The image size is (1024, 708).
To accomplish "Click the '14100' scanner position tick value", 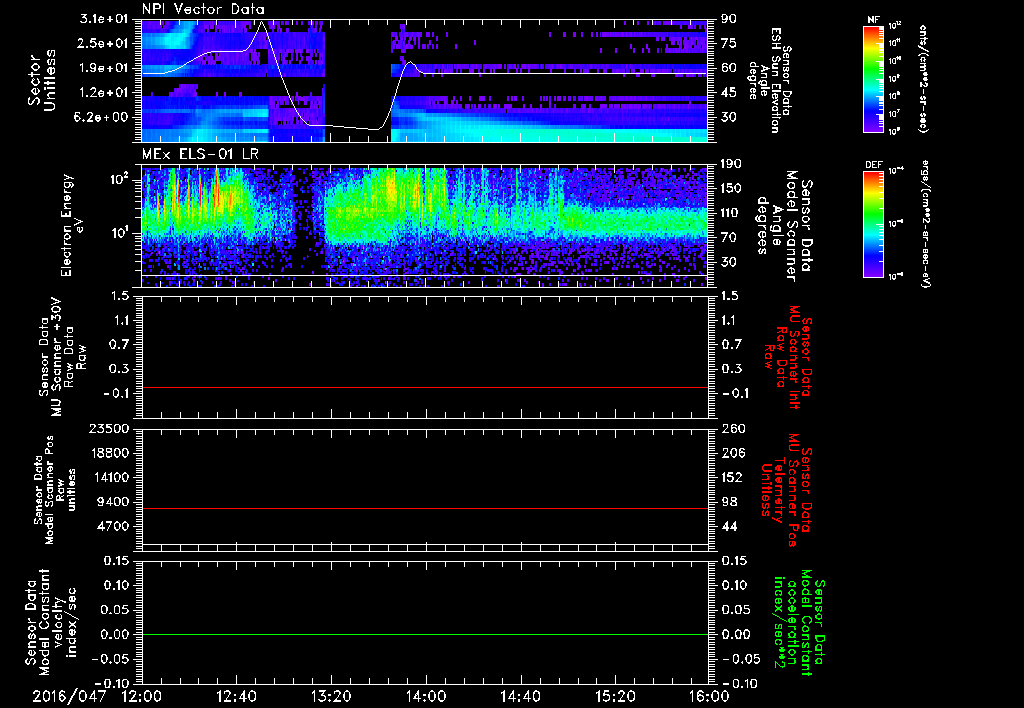I will pos(108,477).
